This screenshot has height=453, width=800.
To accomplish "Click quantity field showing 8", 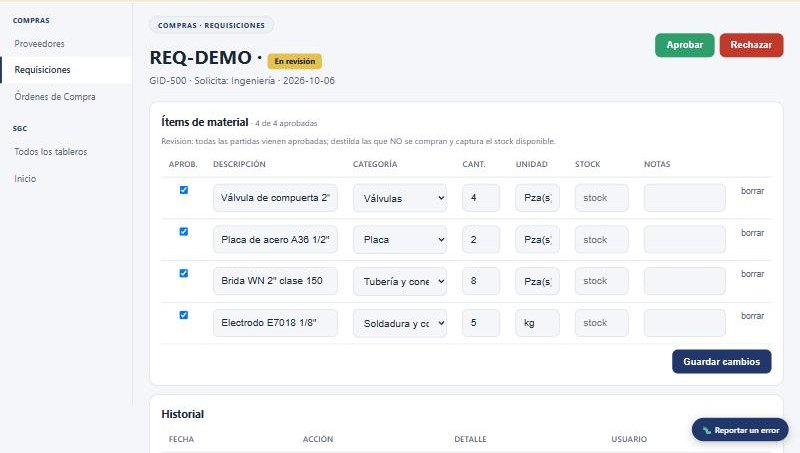I will (x=481, y=281).
